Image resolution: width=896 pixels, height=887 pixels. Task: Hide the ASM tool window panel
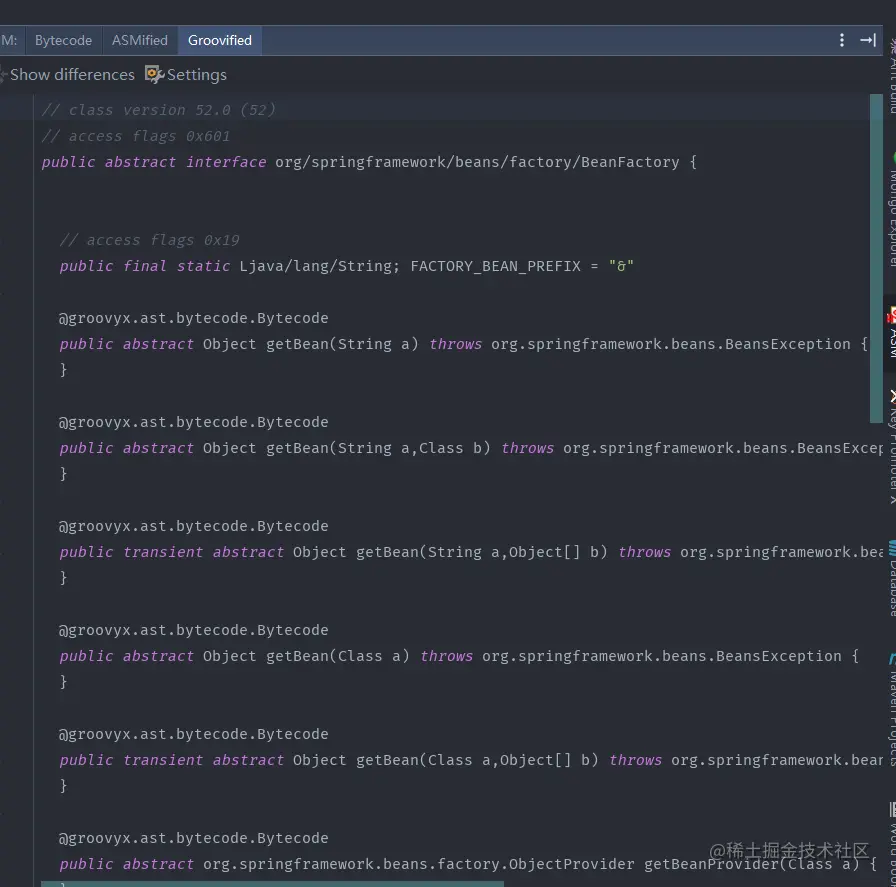point(867,40)
